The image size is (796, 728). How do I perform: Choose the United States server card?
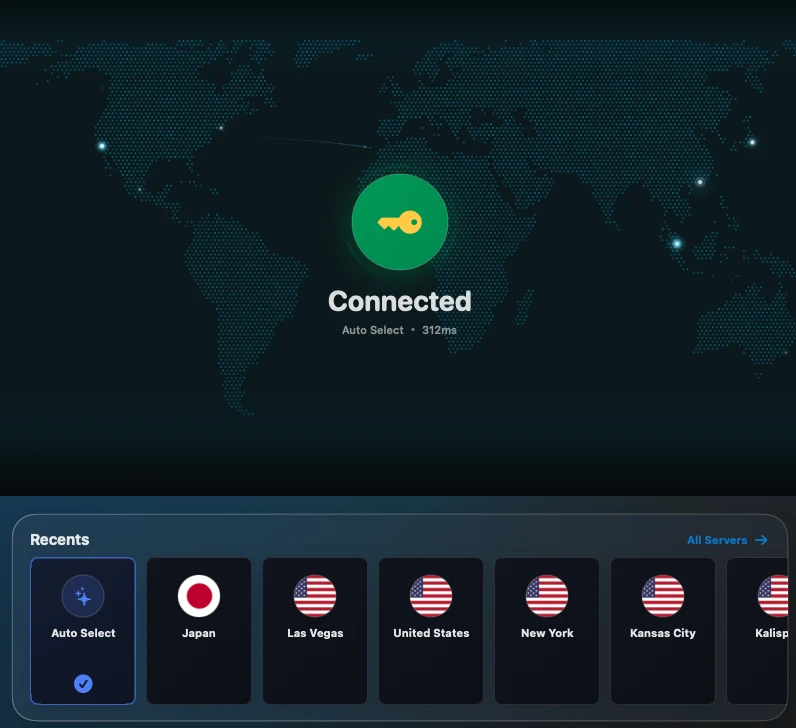(431, 631)
